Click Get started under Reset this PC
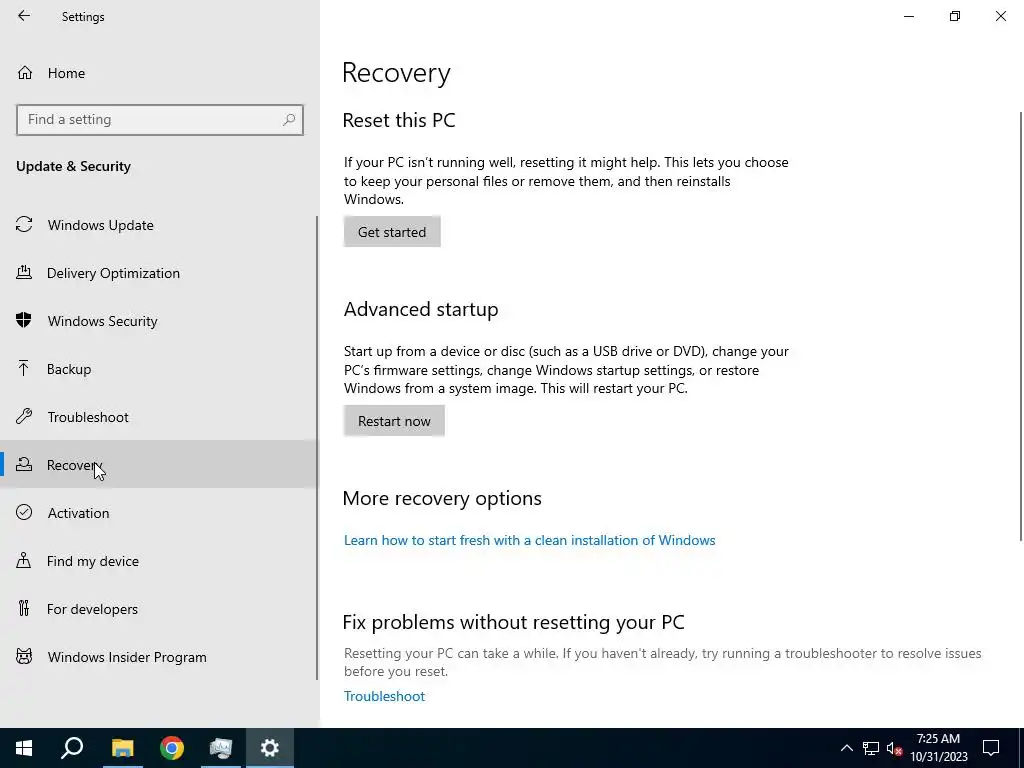Screen dimensions: 1024x768 pyautogui.click(x=392, y=232)
